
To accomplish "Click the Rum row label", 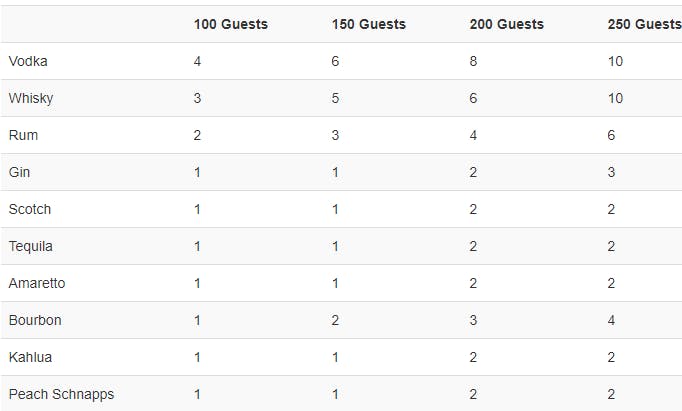I will [23, 135].
